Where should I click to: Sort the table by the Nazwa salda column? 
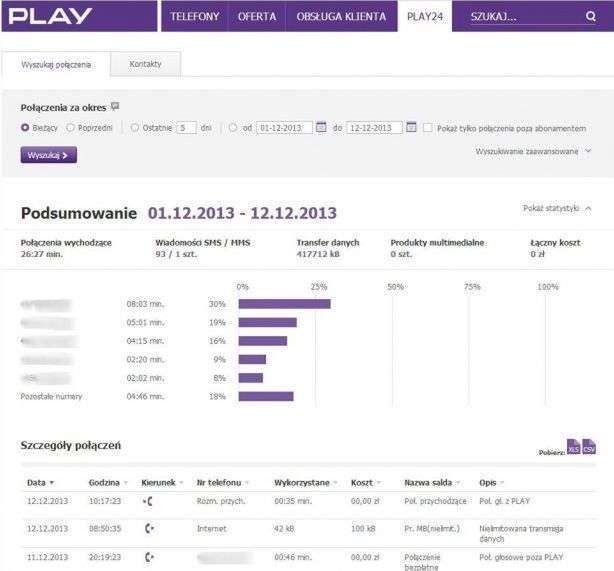[432, 483]
